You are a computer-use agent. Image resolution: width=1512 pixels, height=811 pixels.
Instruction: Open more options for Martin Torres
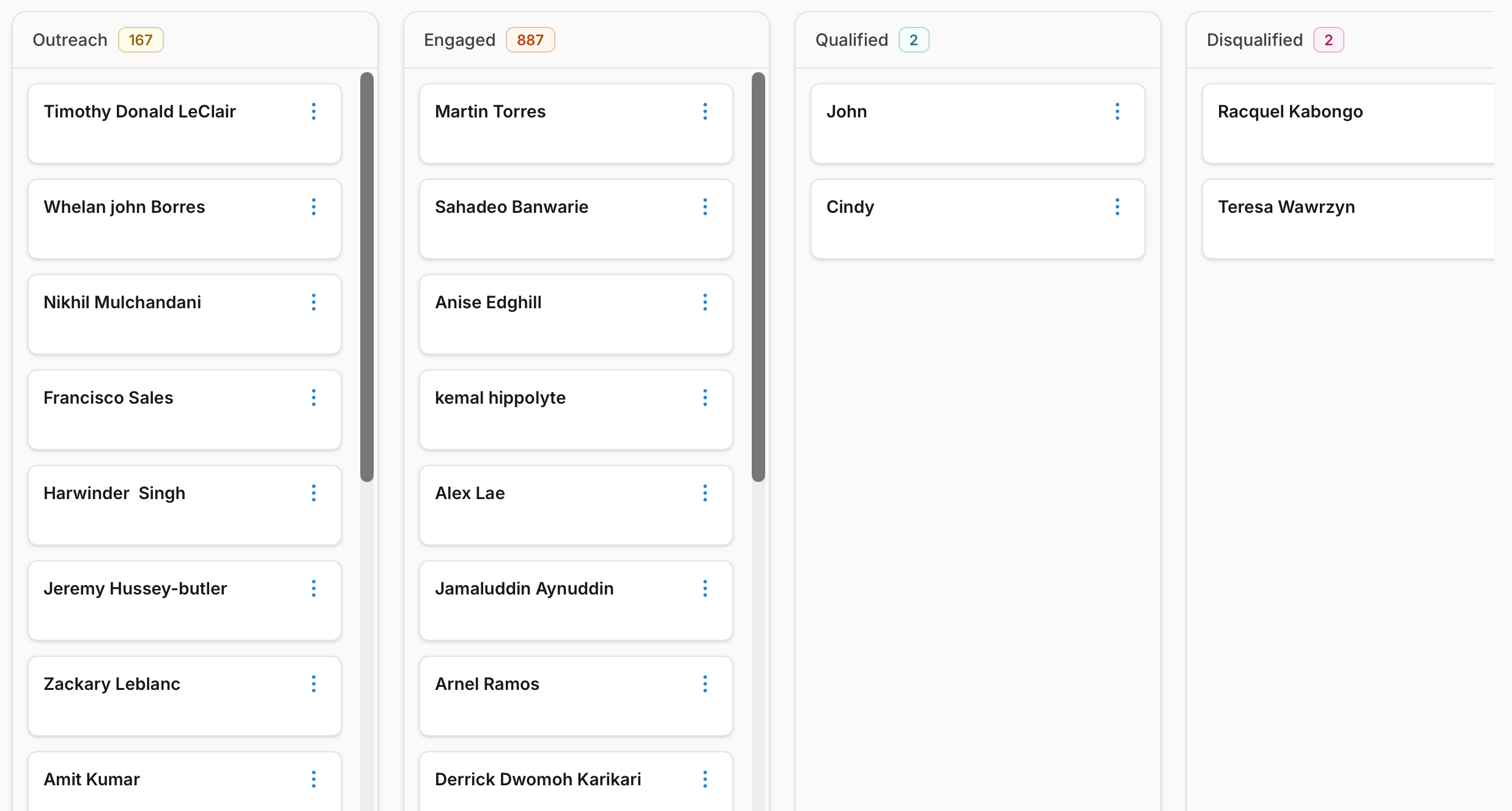coord(705,111)
